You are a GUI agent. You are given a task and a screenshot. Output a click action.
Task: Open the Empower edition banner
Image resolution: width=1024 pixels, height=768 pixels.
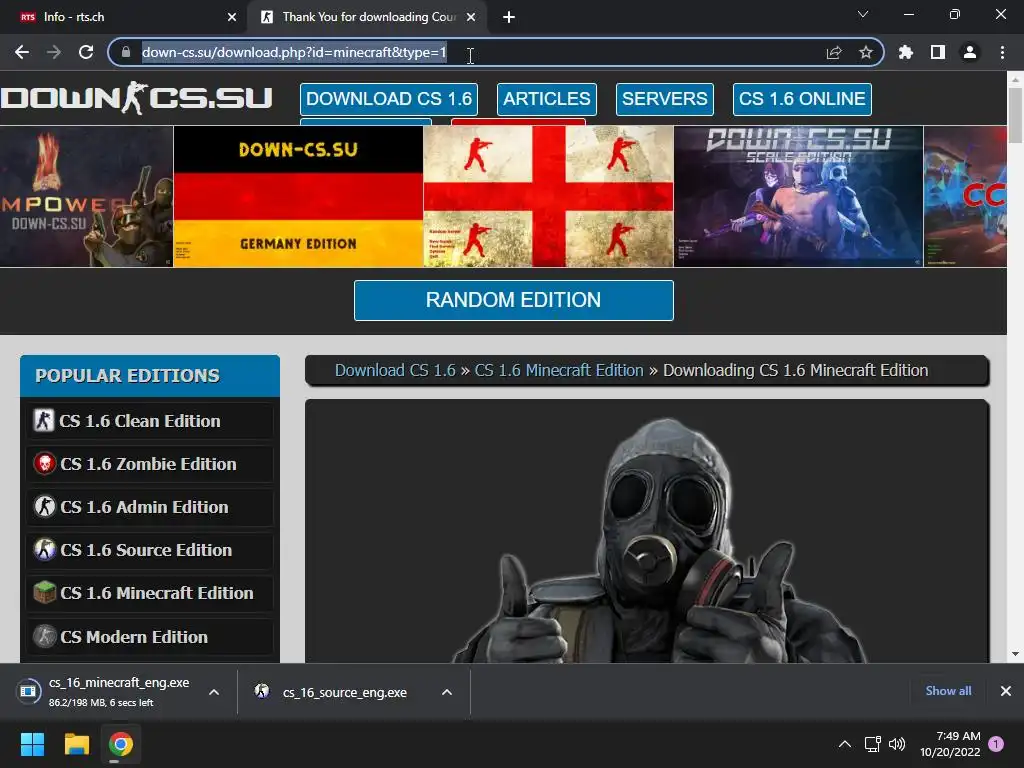click(86, 196)
